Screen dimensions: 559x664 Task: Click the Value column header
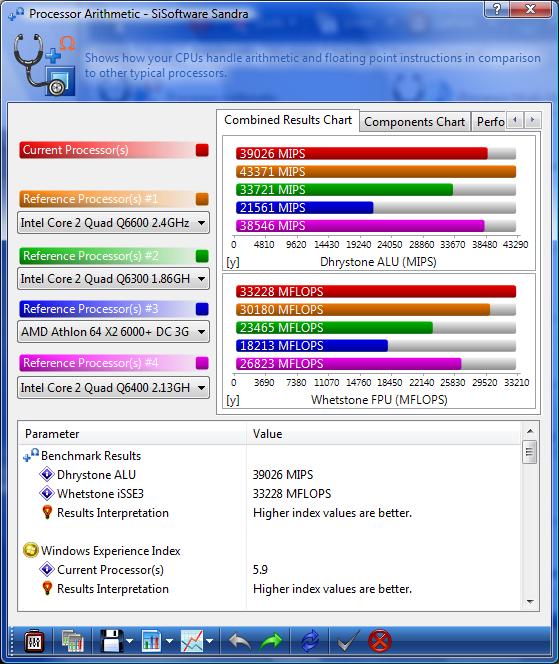(383, 434)
